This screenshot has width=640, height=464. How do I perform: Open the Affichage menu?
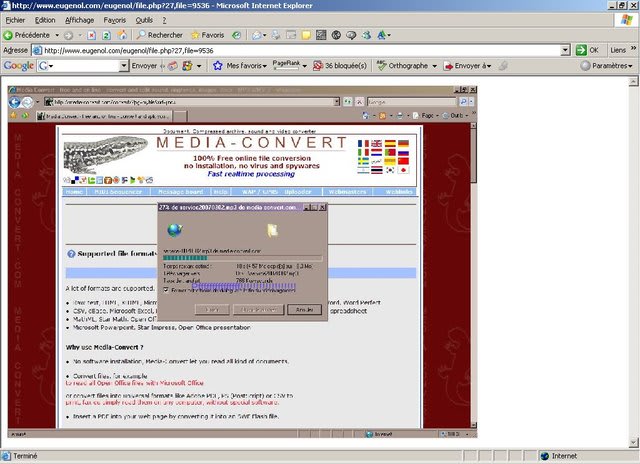82,20
